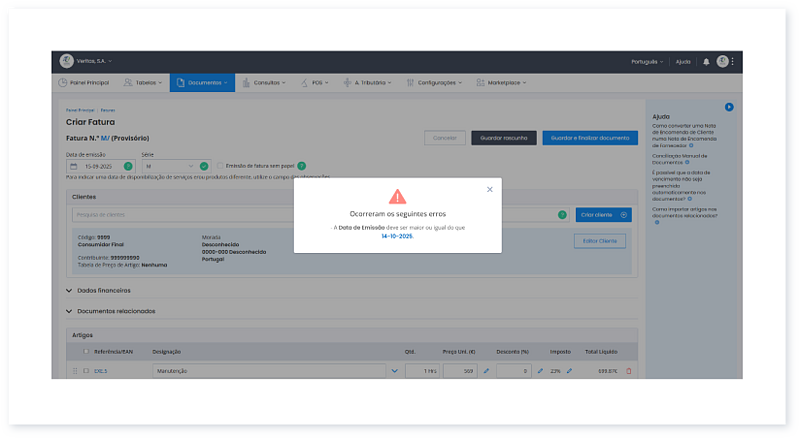Click the 'Guardar rascunho' button
This screenshot has width=800, height=439.
pos(504,138)
